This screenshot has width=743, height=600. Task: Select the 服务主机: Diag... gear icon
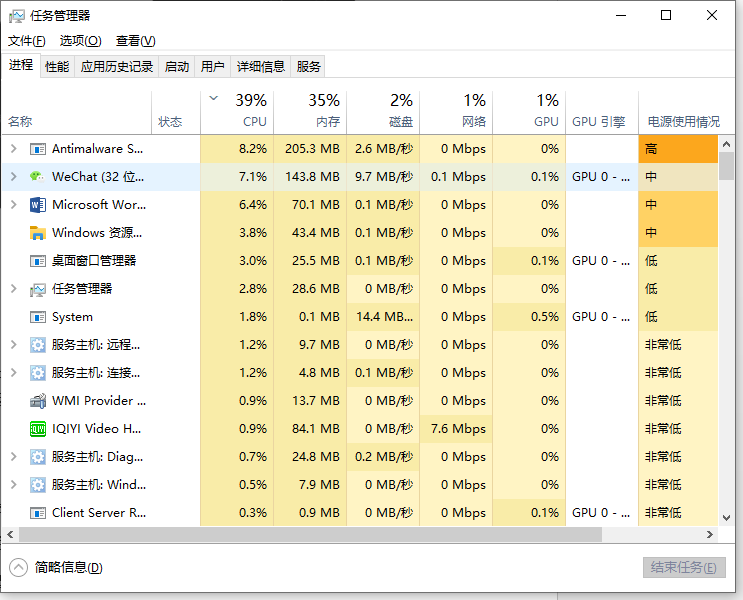pyautogui.click(x=37, y=457)
